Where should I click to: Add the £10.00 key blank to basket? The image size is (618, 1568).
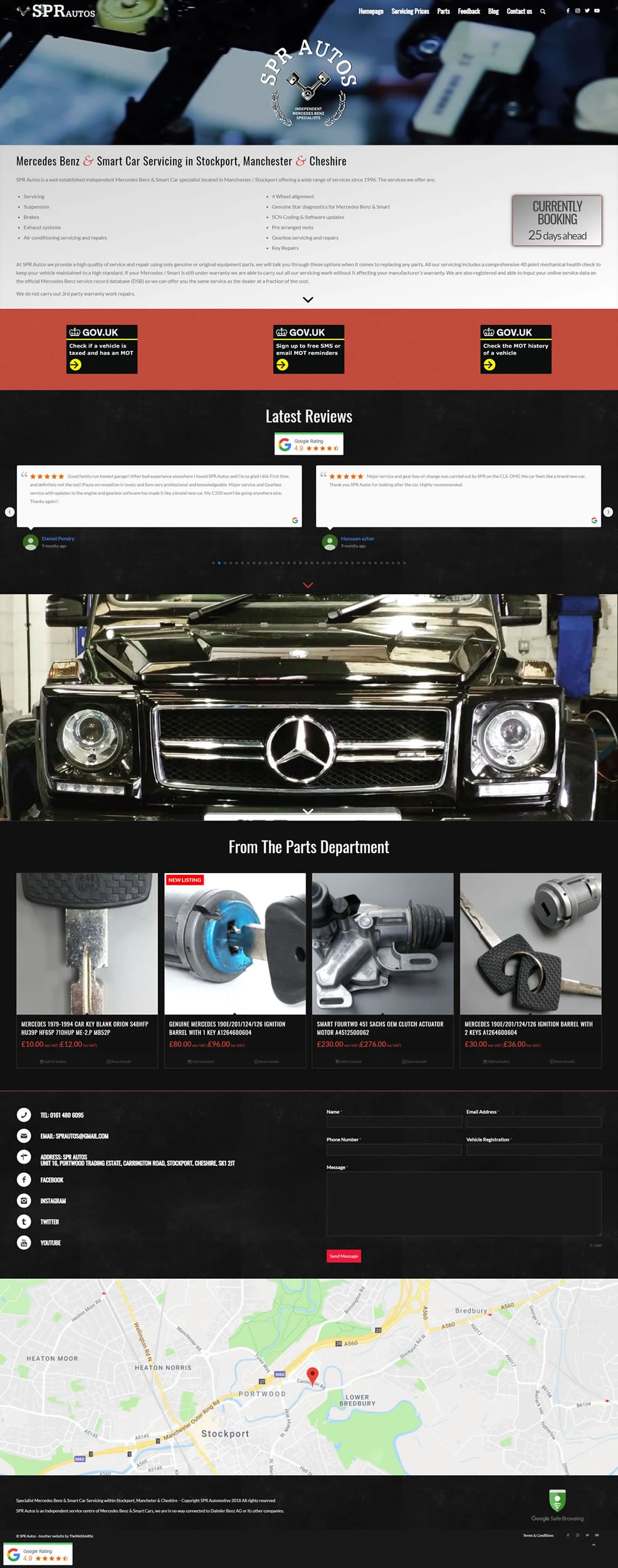(x=53, y=1061)
